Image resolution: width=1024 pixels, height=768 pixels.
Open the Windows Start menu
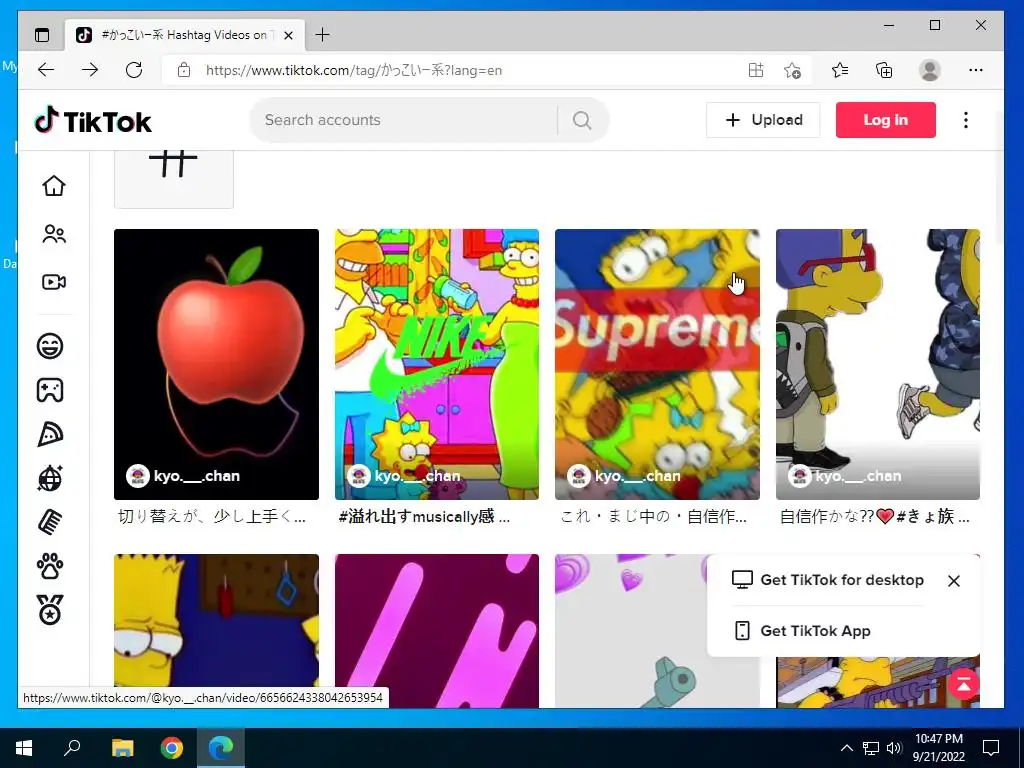(24, 748)
